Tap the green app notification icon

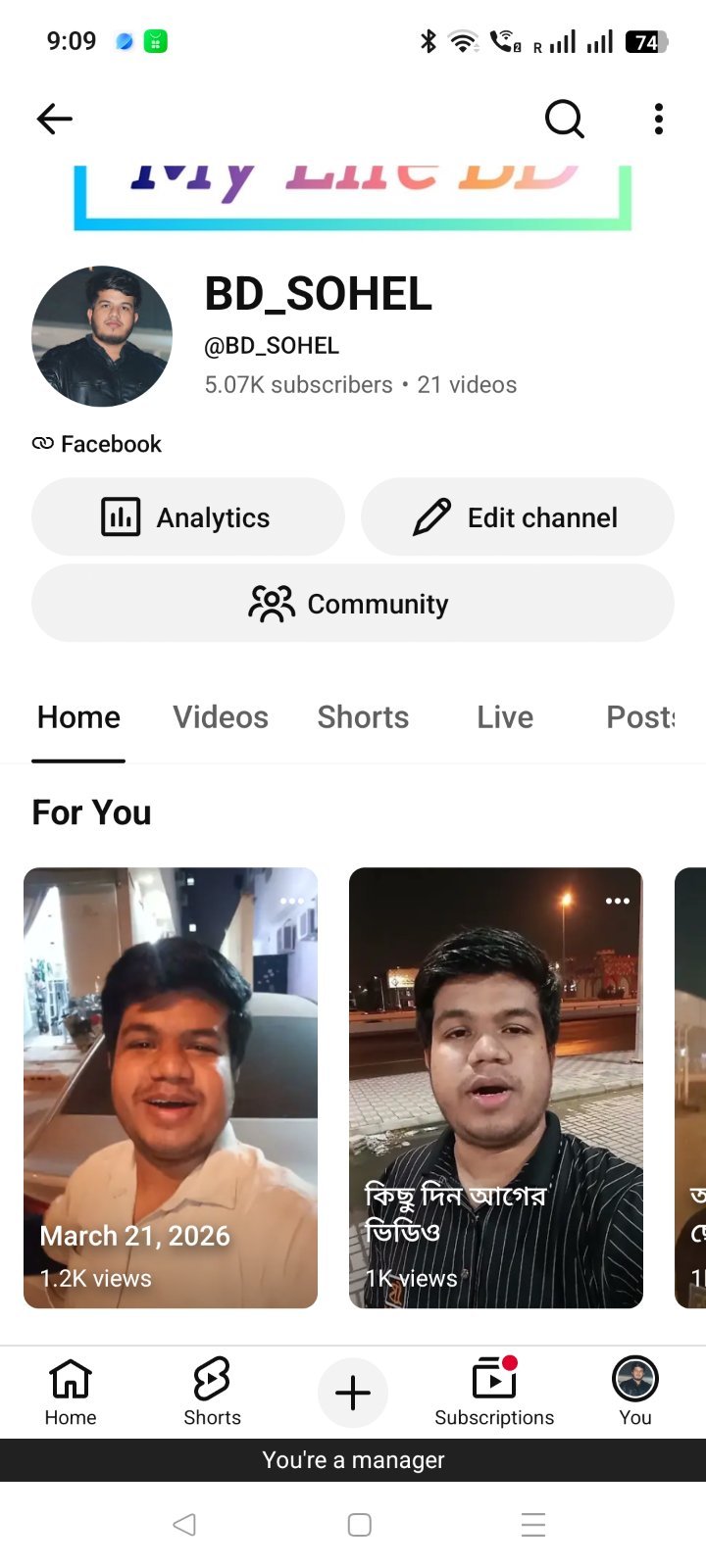[x=156, y=41]
